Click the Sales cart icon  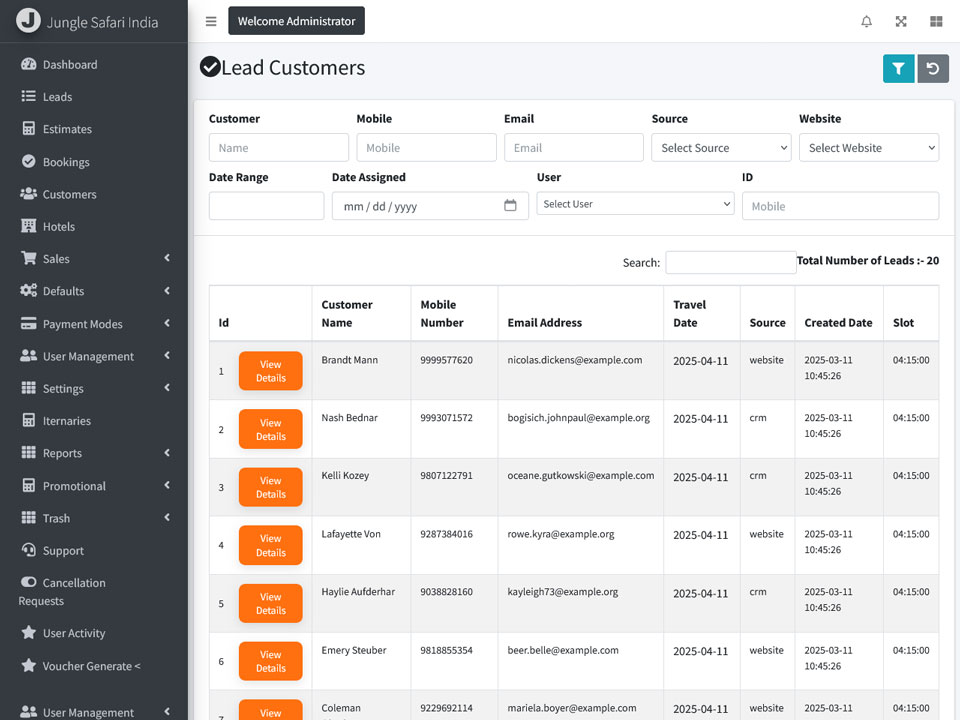28,258
